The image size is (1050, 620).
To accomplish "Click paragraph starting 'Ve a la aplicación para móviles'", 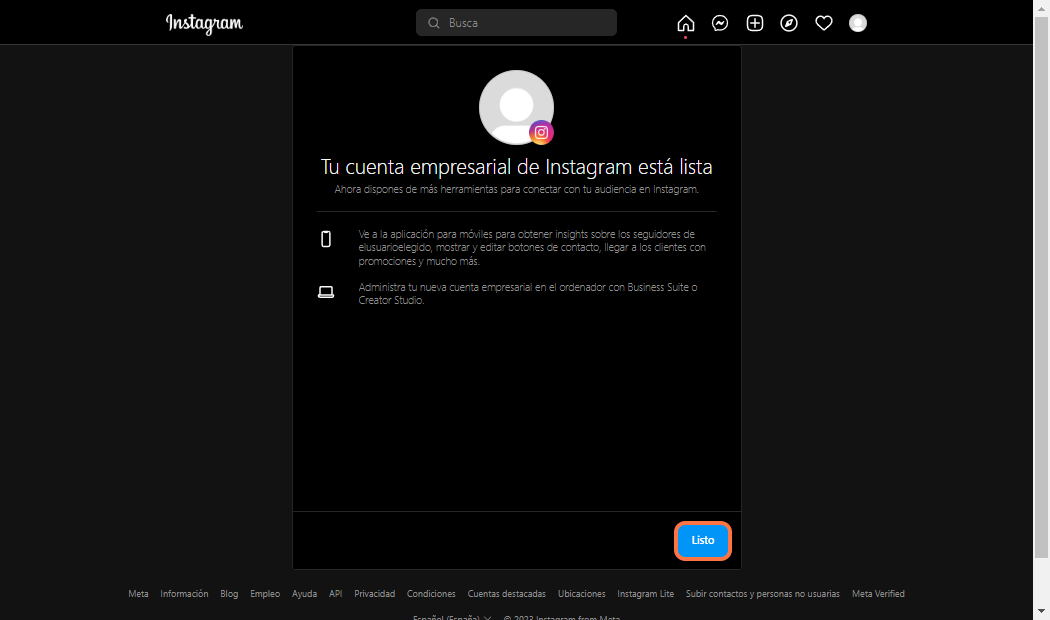I will pos(532,248).
